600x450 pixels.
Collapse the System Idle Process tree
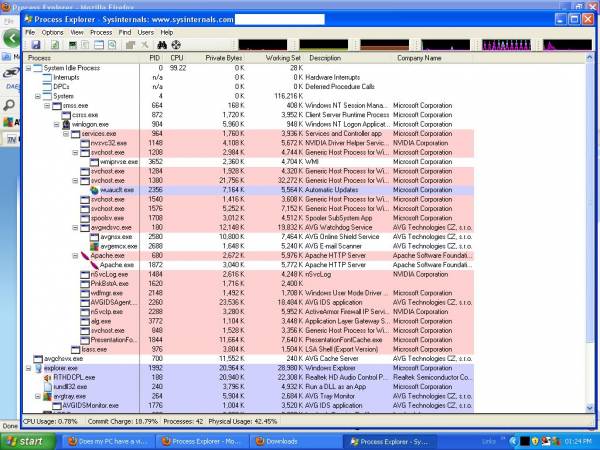[28, 68]
